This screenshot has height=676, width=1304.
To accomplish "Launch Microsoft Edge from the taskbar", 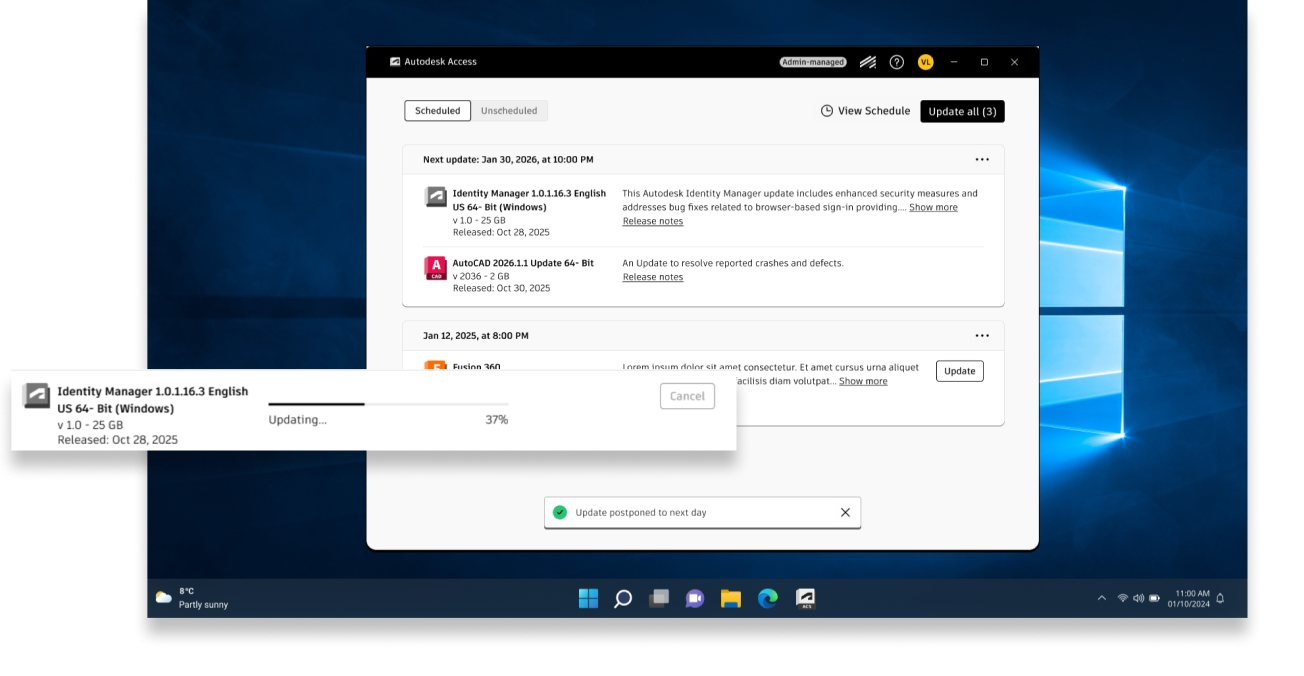I will 768,598.
